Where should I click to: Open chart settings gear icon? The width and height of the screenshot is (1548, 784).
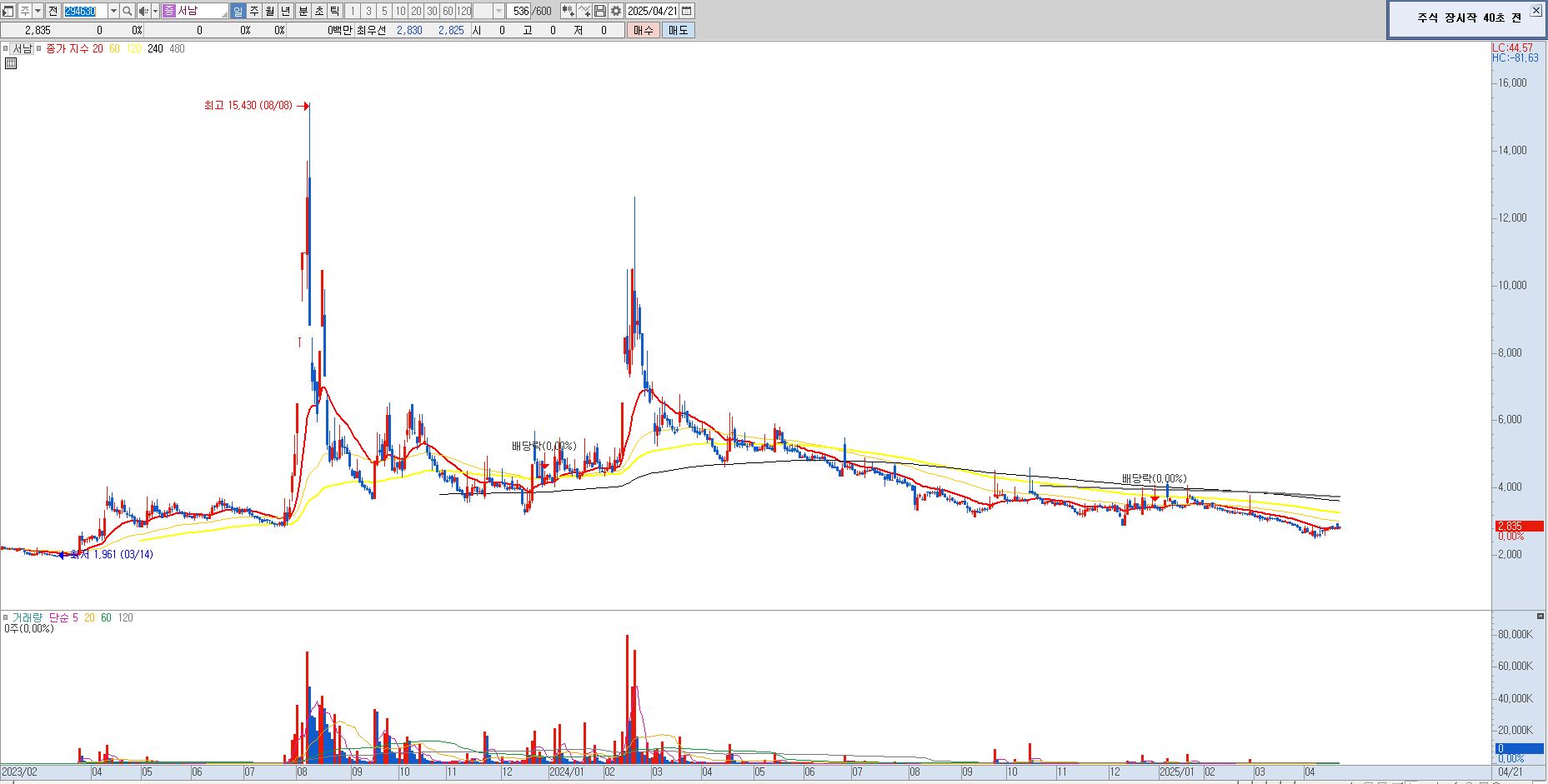pos(616,11)
